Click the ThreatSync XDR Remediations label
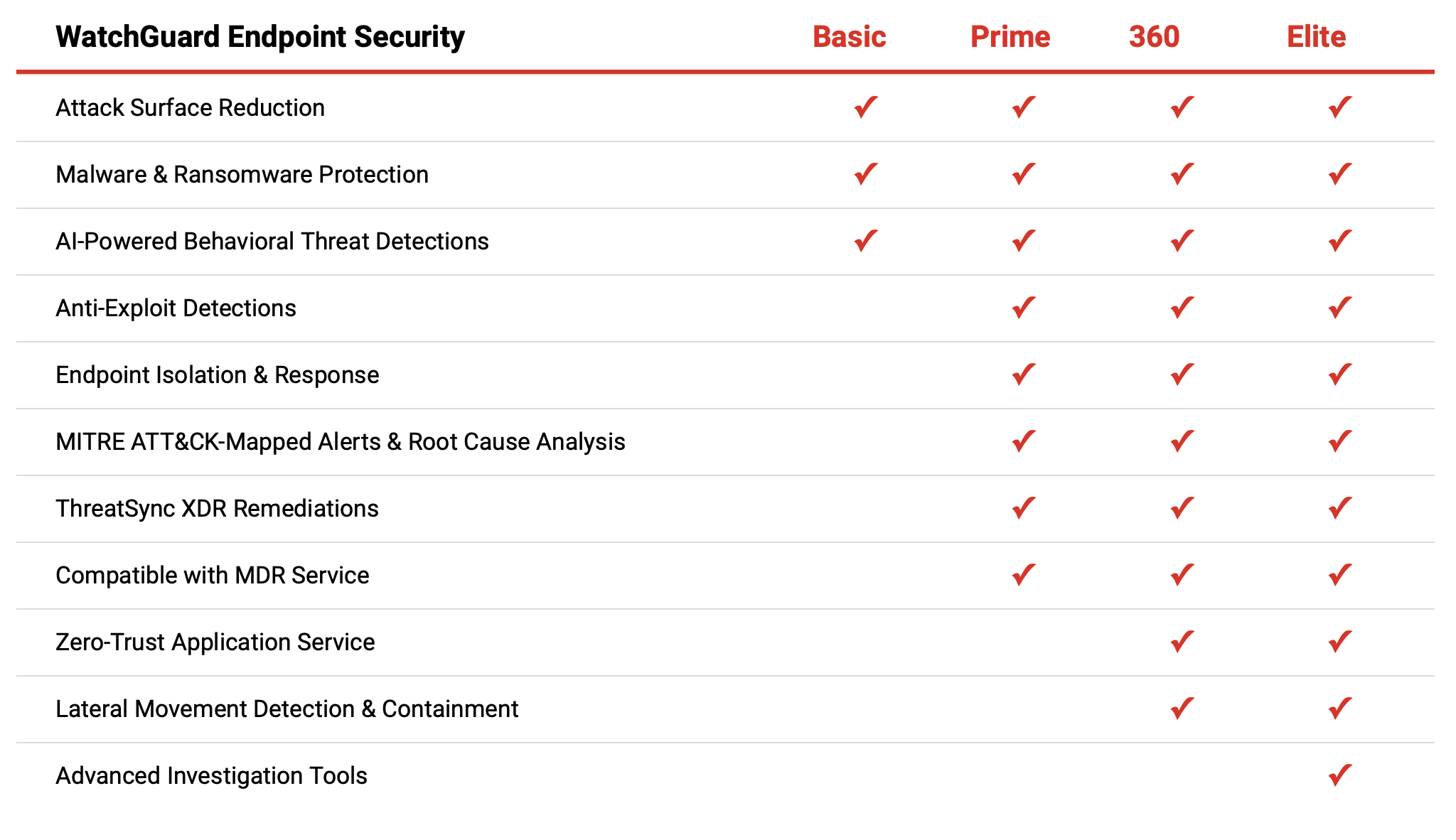This screenshot has width=1456, height=840. (x=218, y=508)
